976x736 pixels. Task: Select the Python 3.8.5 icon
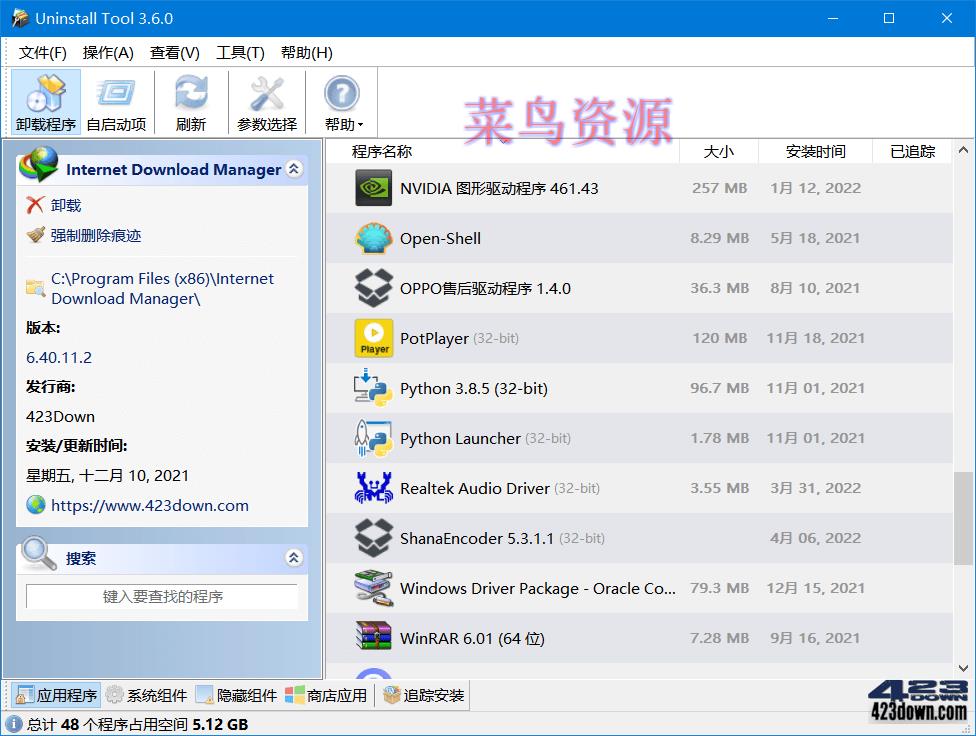[x=372, y=388]
